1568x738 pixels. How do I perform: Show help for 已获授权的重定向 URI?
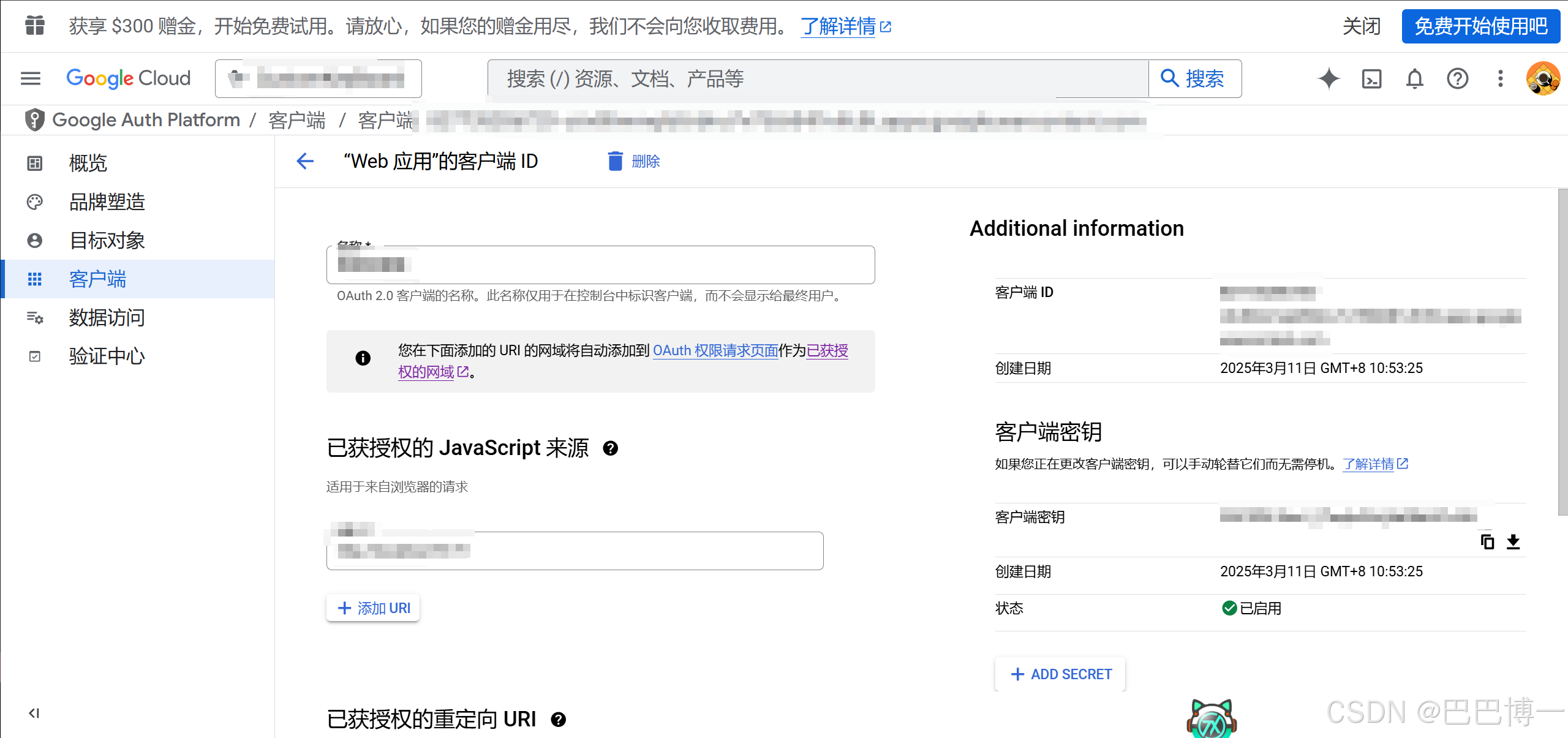point(558,720)
